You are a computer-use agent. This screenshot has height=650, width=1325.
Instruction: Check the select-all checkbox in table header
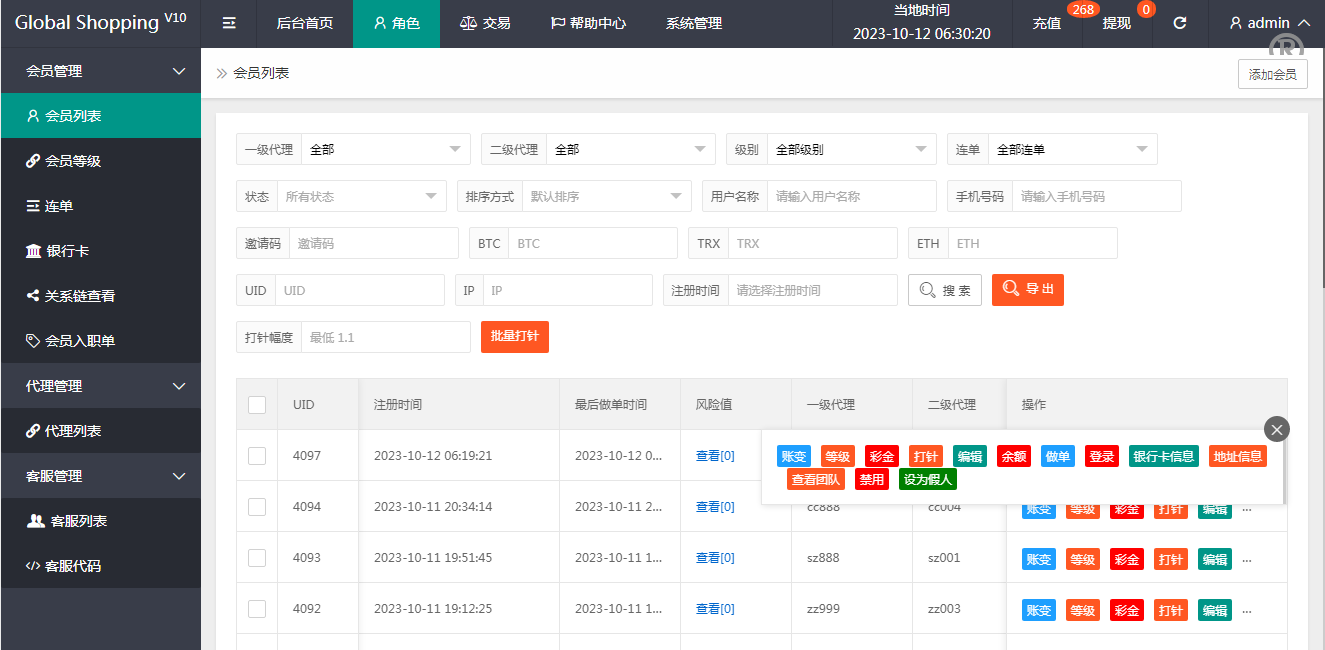[x=256, y=403]
